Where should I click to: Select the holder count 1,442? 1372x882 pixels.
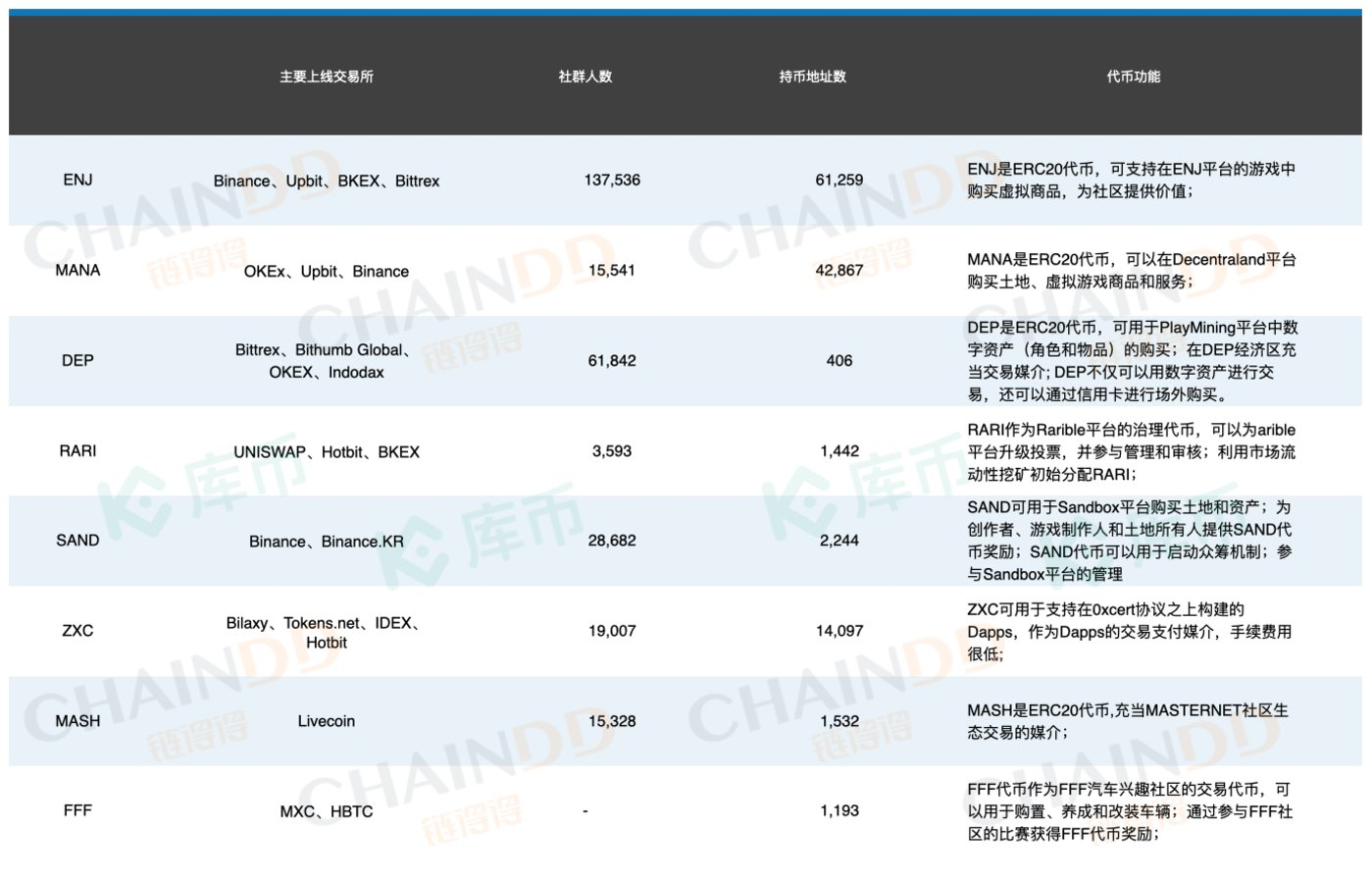[839, 451]
